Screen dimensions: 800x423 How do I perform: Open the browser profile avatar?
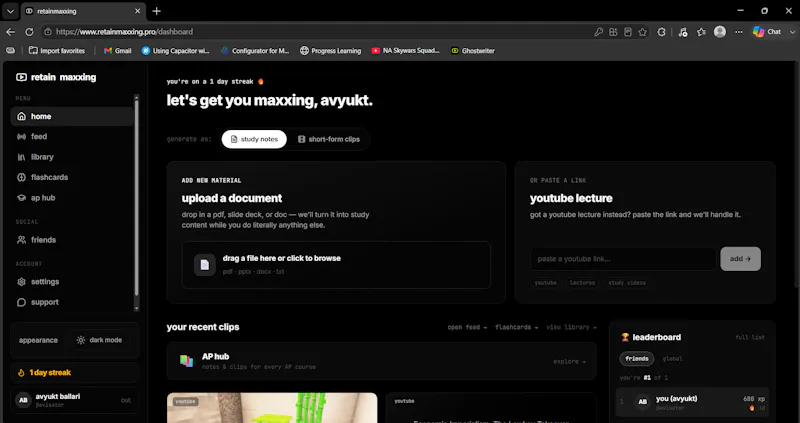720,32
